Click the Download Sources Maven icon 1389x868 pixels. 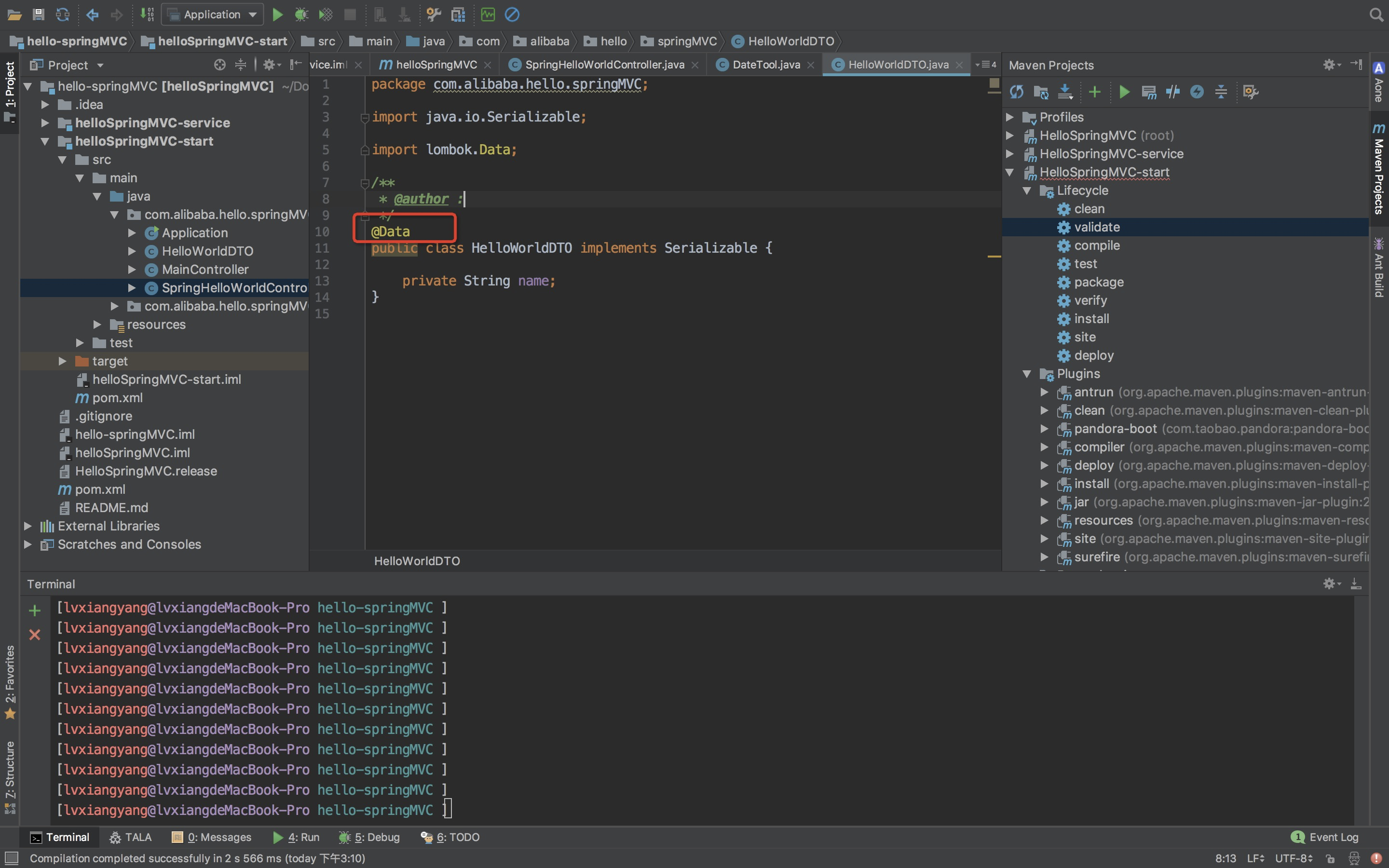(1065, 92)
